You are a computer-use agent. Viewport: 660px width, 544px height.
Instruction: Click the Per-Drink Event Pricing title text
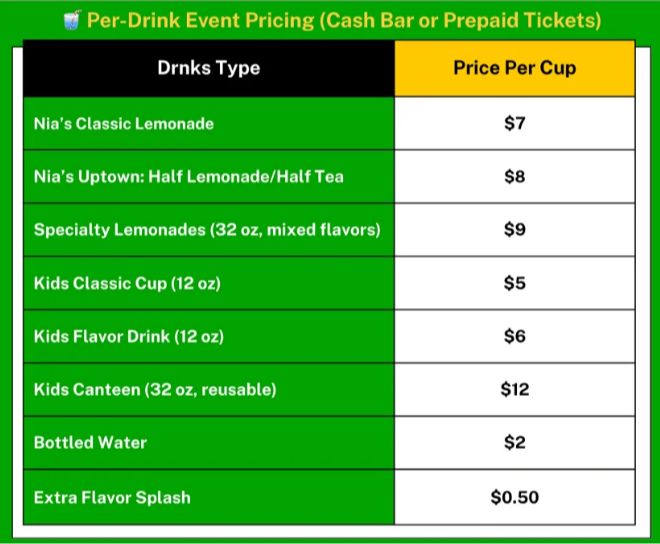pyautogui.click(x=343, y=20)
